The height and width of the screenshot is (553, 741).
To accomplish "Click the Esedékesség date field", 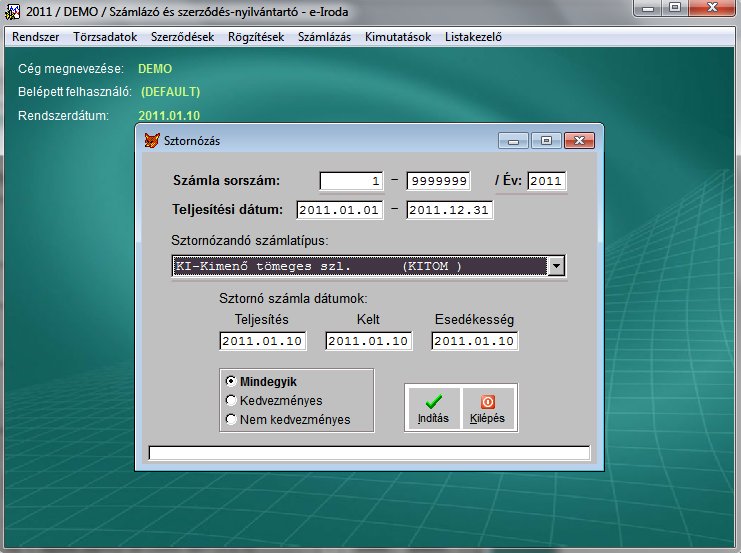I will tap(475, 341).
